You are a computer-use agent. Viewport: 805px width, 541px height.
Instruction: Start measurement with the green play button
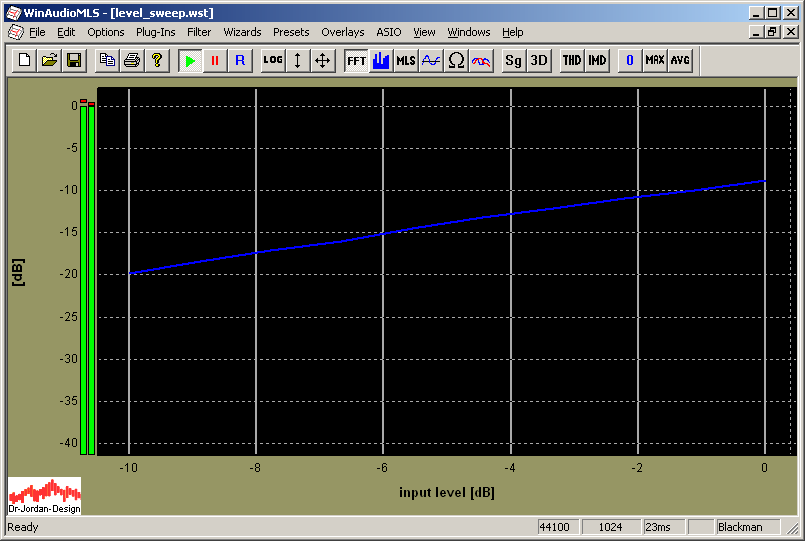(x=190, y=60)
